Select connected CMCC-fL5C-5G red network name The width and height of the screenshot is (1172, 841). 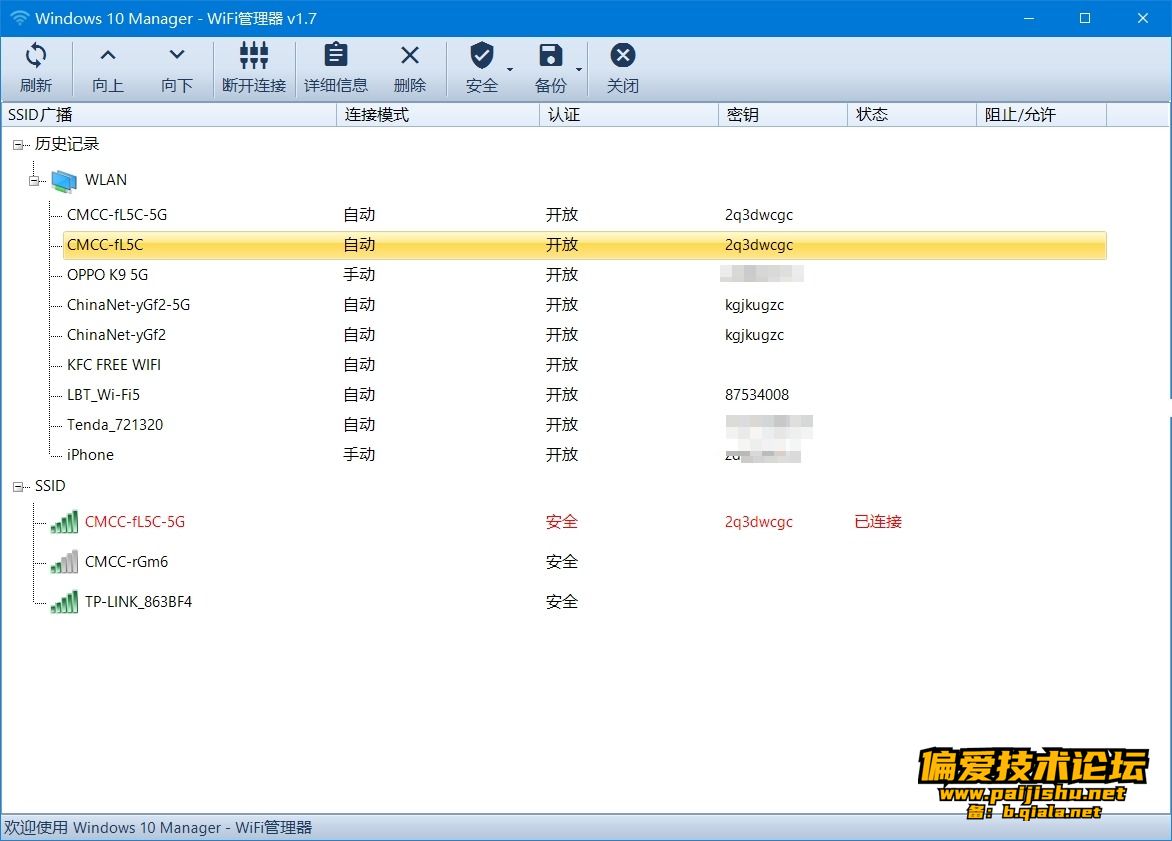pyautogui.click(x=135, y=522)
